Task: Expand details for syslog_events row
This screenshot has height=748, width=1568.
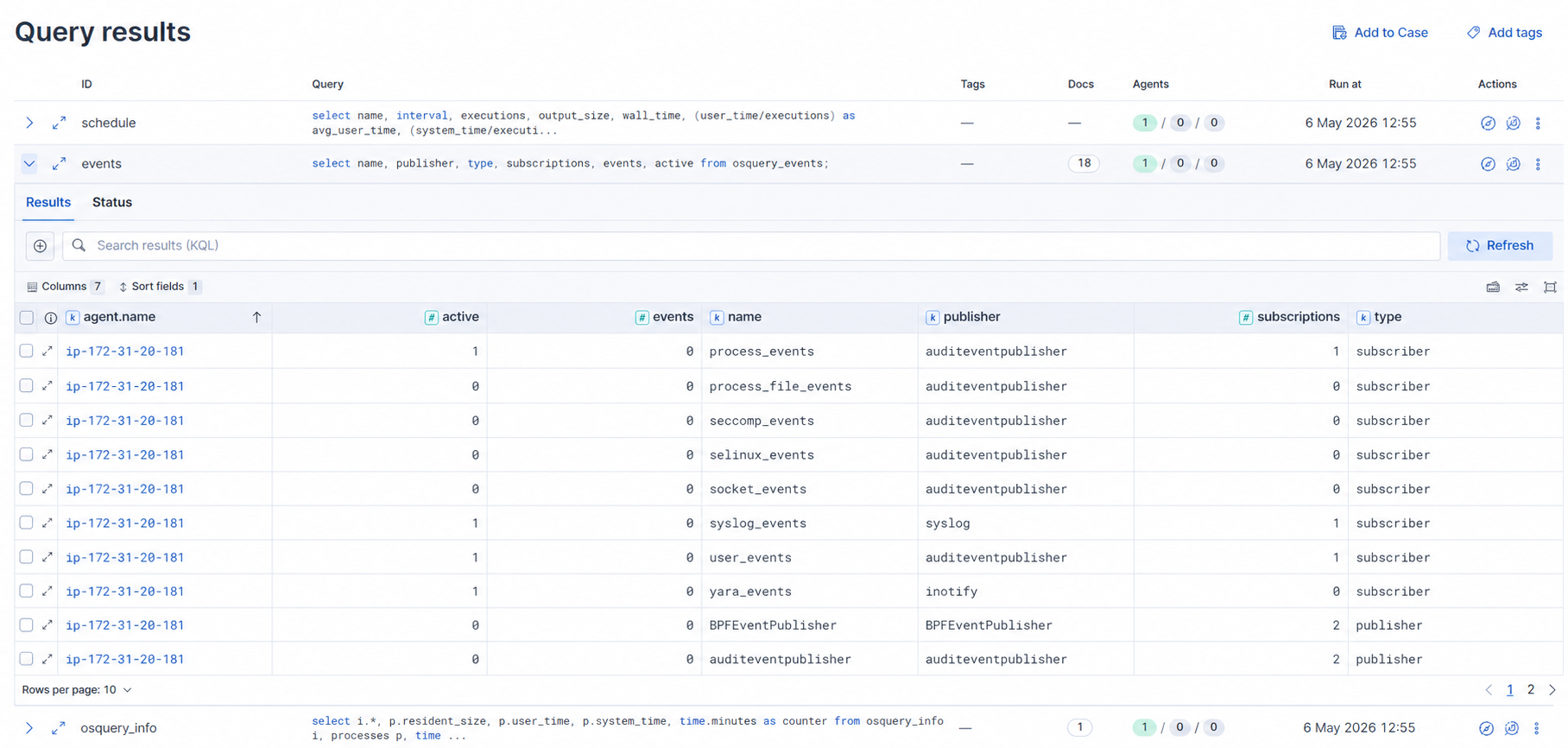Action: click(47, 523)
